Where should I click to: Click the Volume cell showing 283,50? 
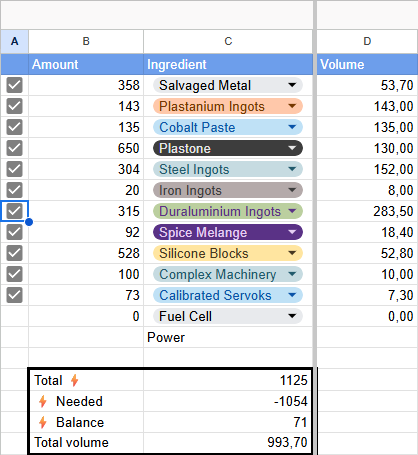click(367, 211)
